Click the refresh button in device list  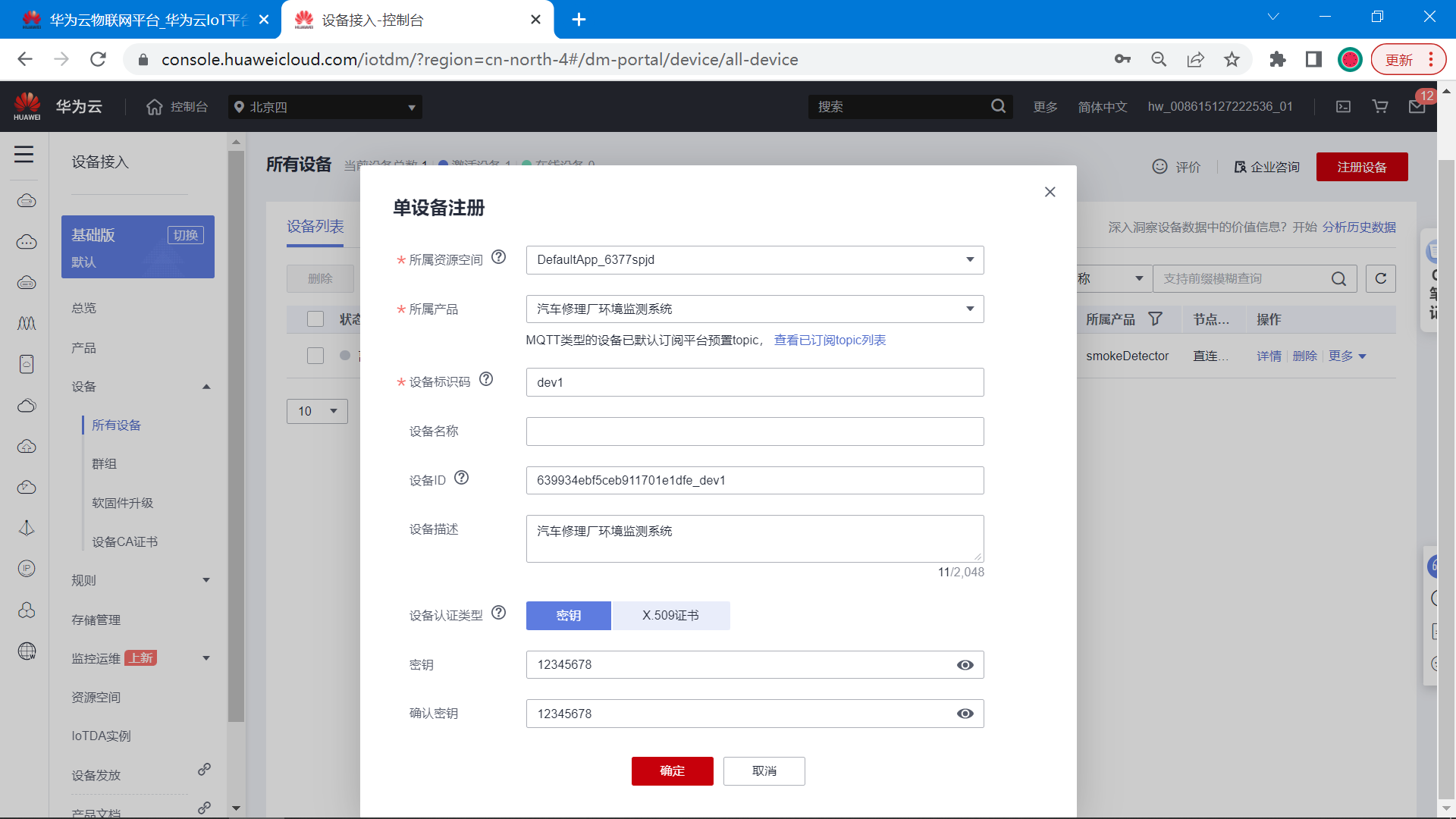click(x=1380, y=278)
